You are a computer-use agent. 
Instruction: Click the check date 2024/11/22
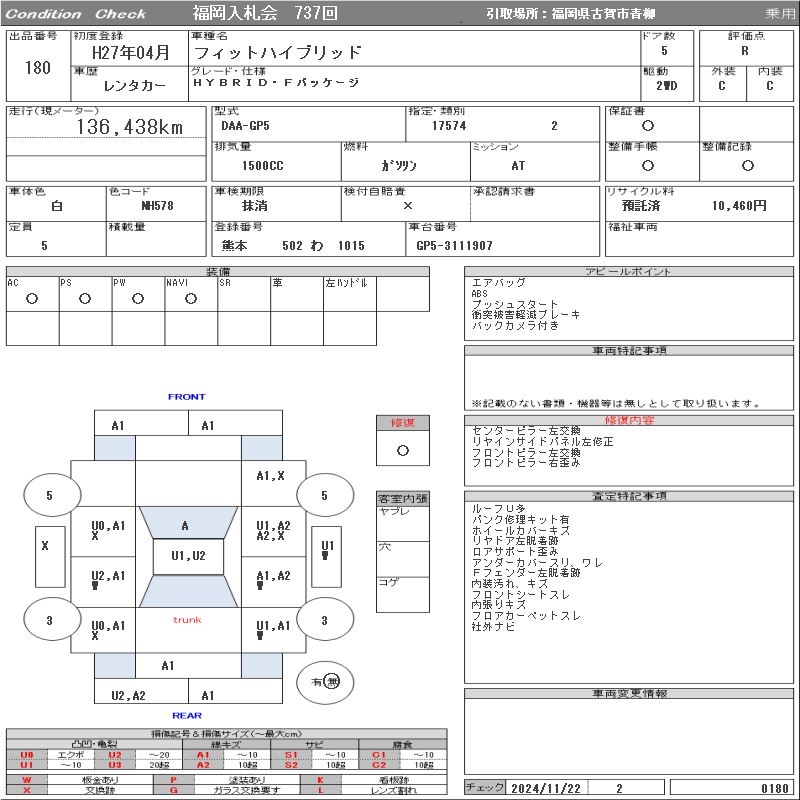[546, 789]
